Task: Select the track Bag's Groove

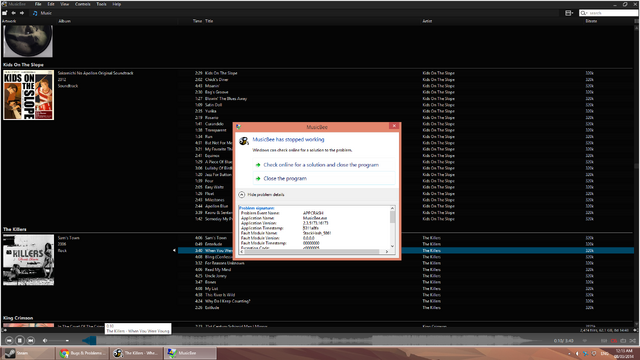Action: (x=217, y=92)
